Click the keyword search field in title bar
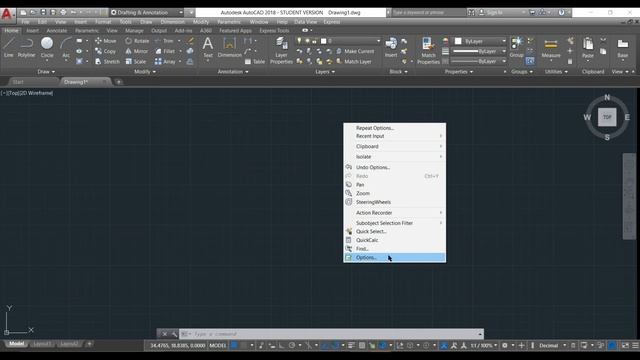Viewport: 640px width, 360px height. click(428, 13)
